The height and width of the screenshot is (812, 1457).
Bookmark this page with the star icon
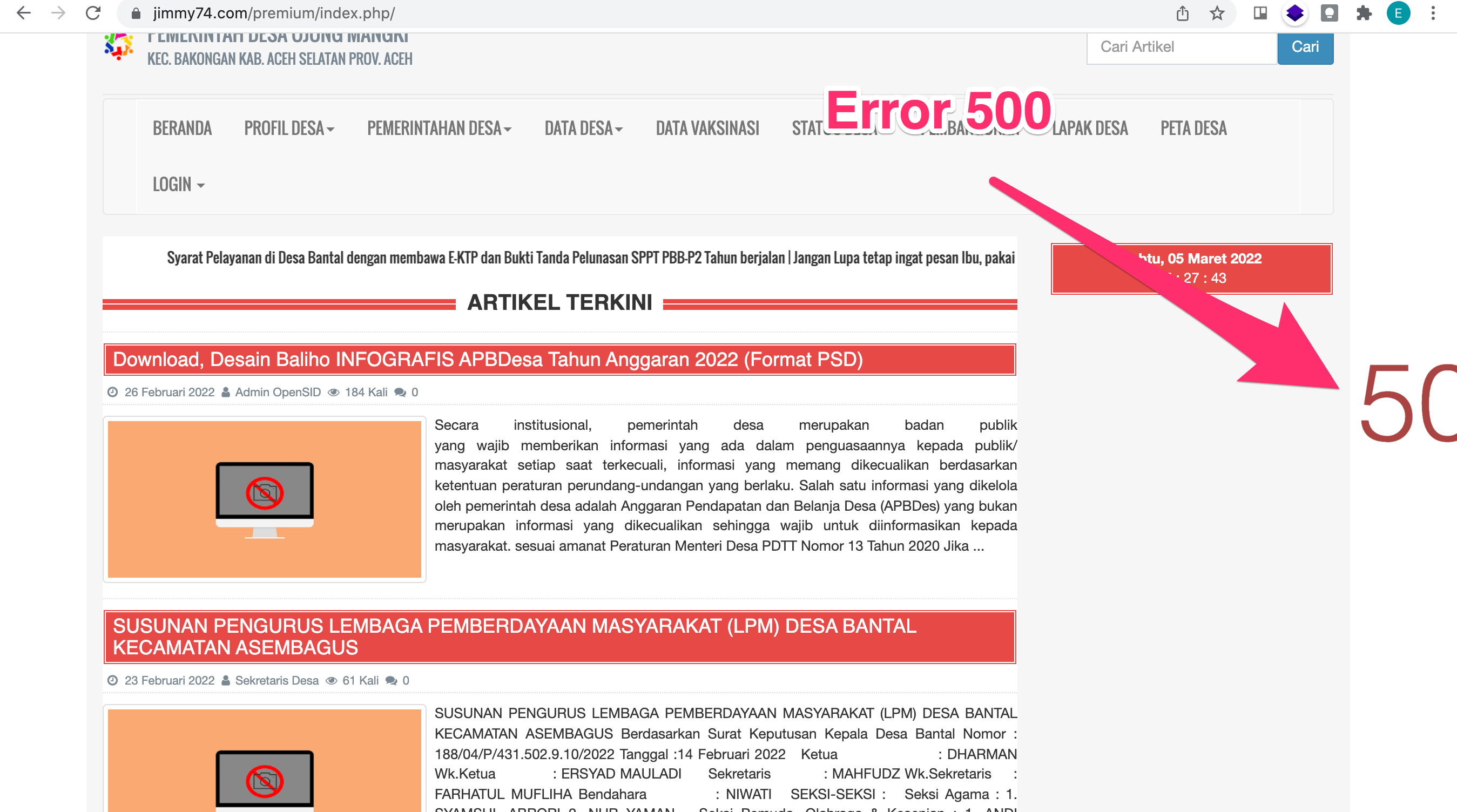(x=1217, y=13)
